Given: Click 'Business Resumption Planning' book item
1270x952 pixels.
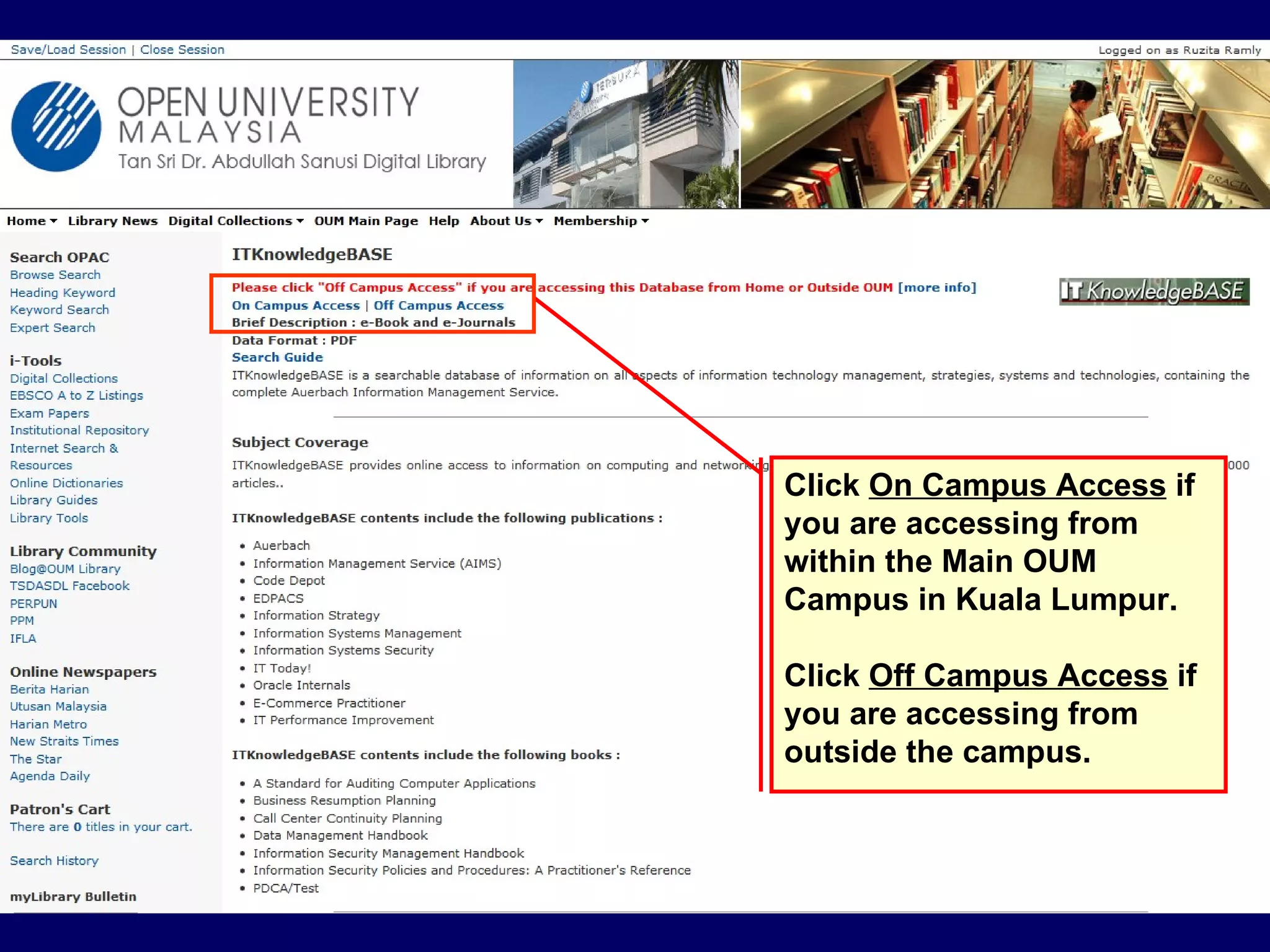Looking at the screenshot, I should pyautogui.click(x=345, y=801).
